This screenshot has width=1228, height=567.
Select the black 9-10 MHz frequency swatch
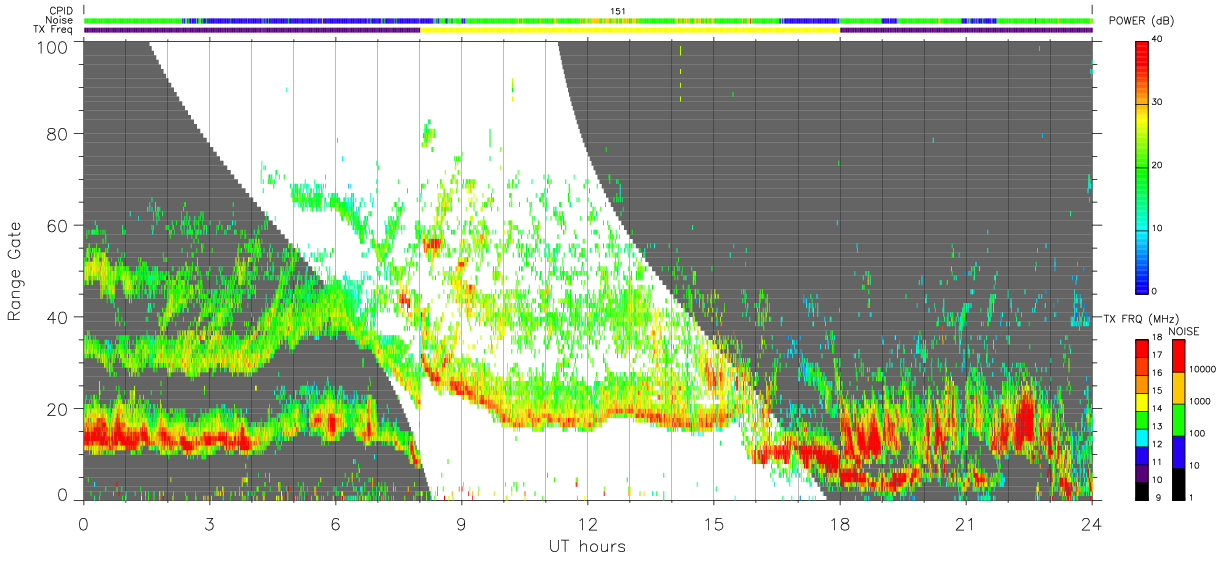click(1141, 490)
